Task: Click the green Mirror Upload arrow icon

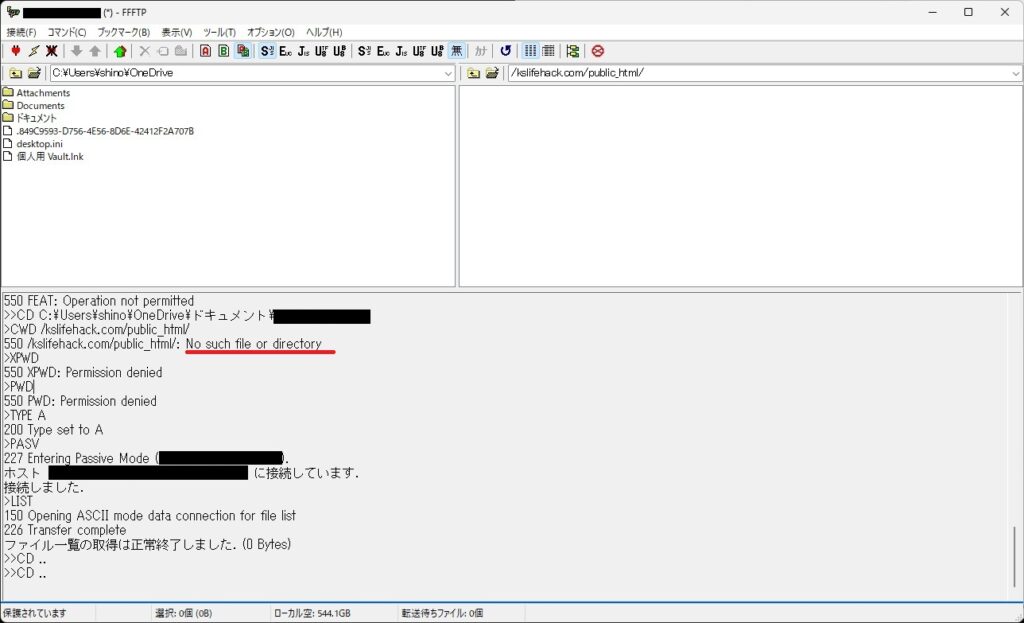Action: coord(120,51)
